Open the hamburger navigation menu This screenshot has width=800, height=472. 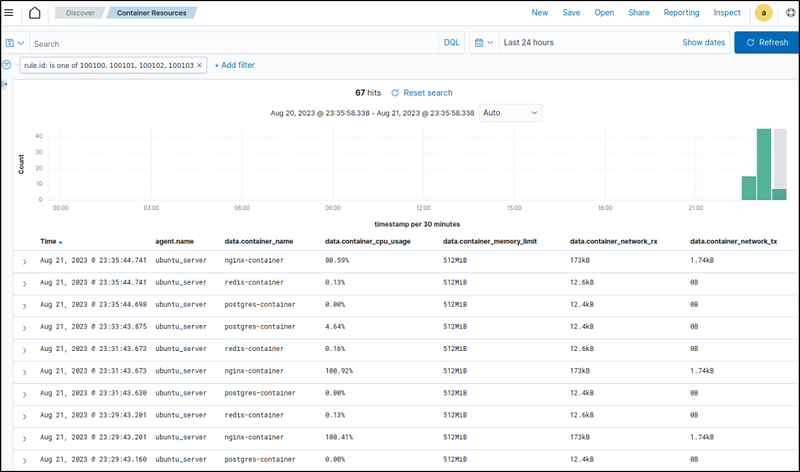(10, 13)
